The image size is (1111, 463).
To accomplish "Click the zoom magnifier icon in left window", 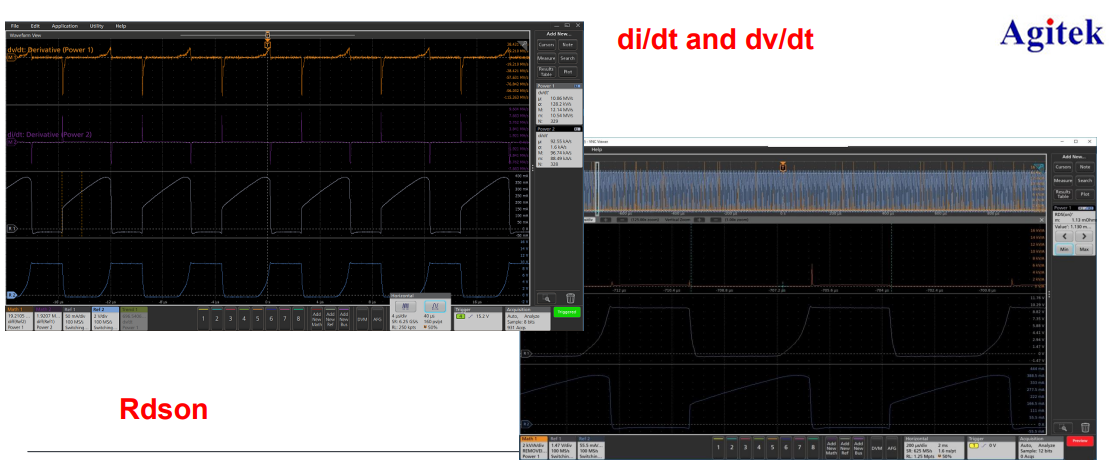I will click(x=547, y=299).
